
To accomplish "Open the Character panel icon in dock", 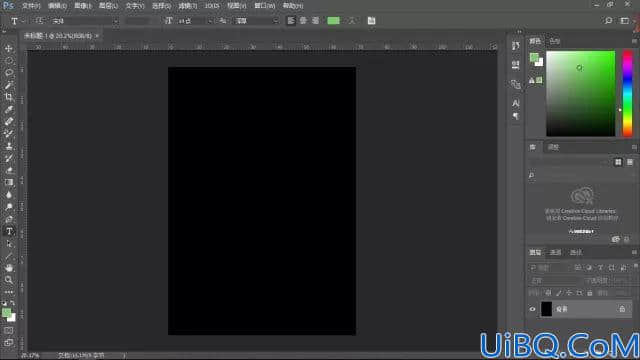I will [x=516, y=103].
